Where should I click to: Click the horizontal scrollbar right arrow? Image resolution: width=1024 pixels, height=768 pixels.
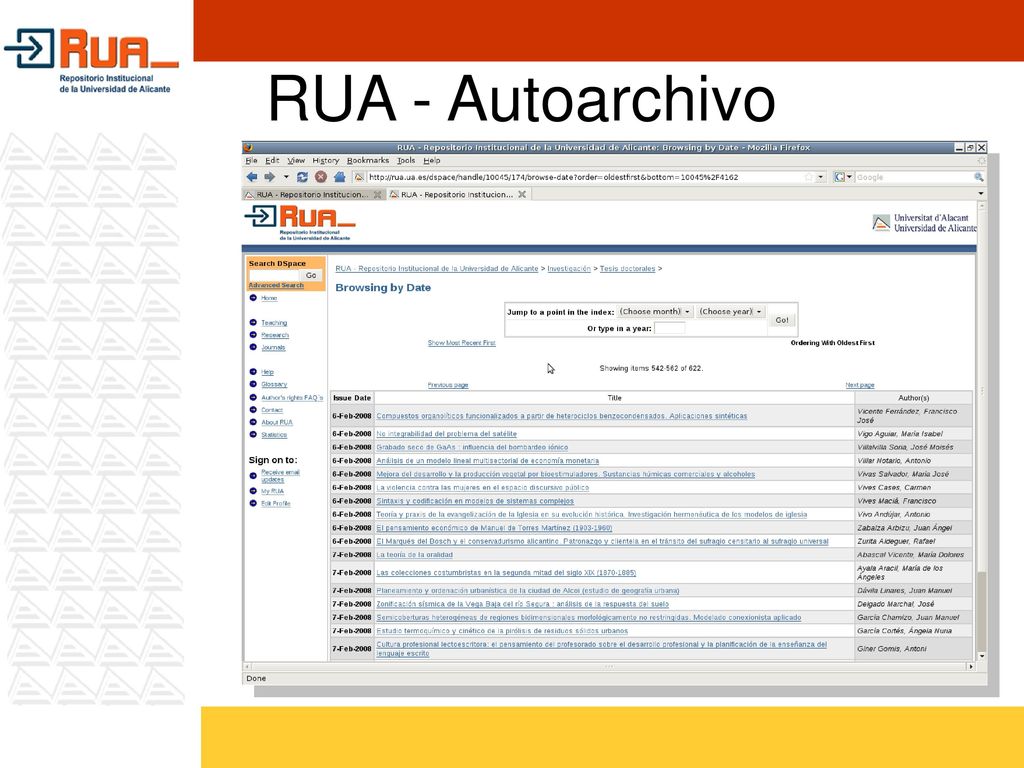tap(970, 667)
